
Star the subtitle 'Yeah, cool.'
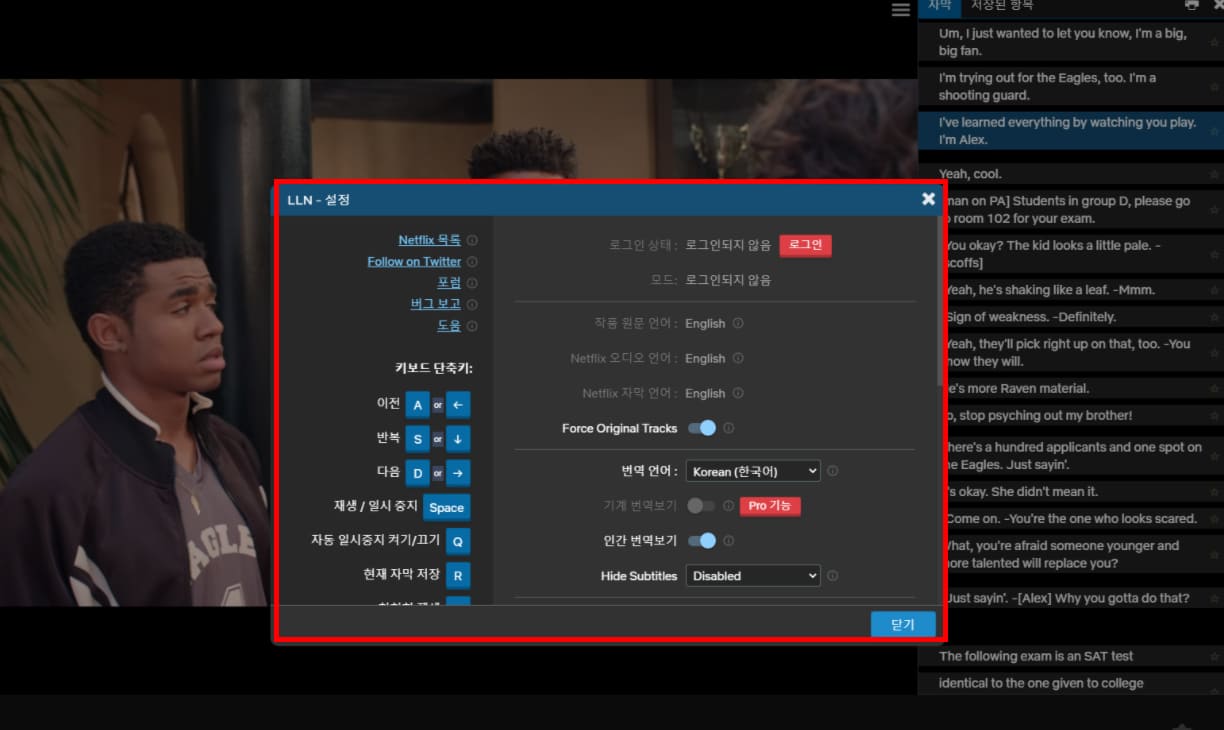(1215, 174)
